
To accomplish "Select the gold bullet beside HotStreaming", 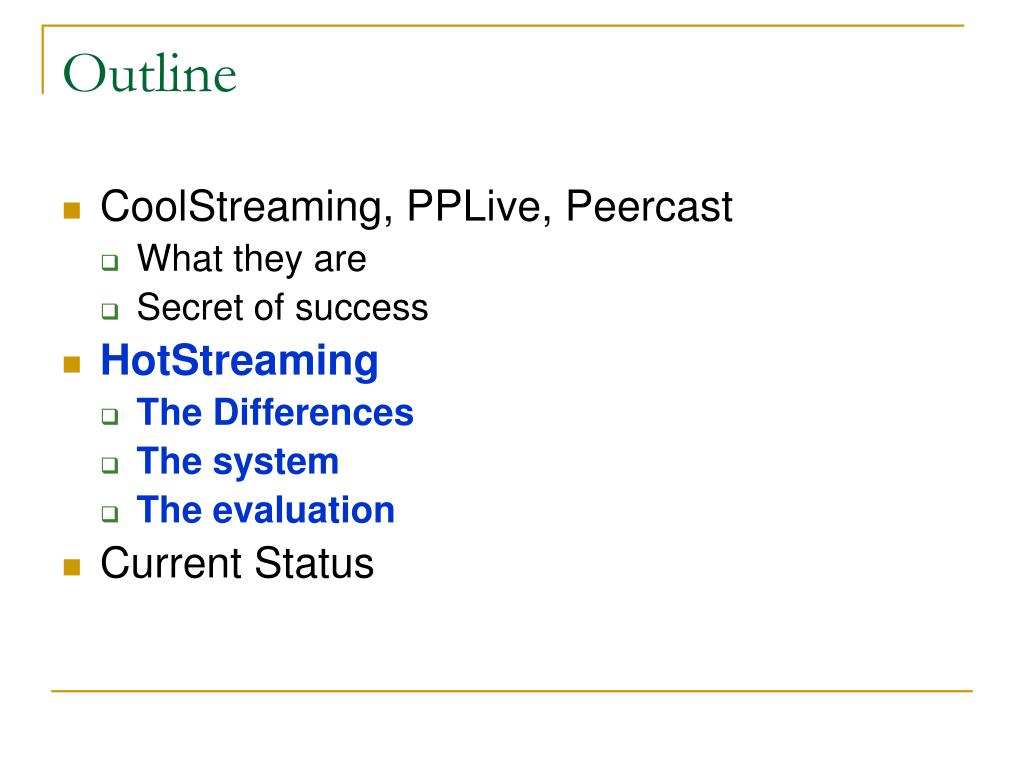I will [x=72, y=364].
